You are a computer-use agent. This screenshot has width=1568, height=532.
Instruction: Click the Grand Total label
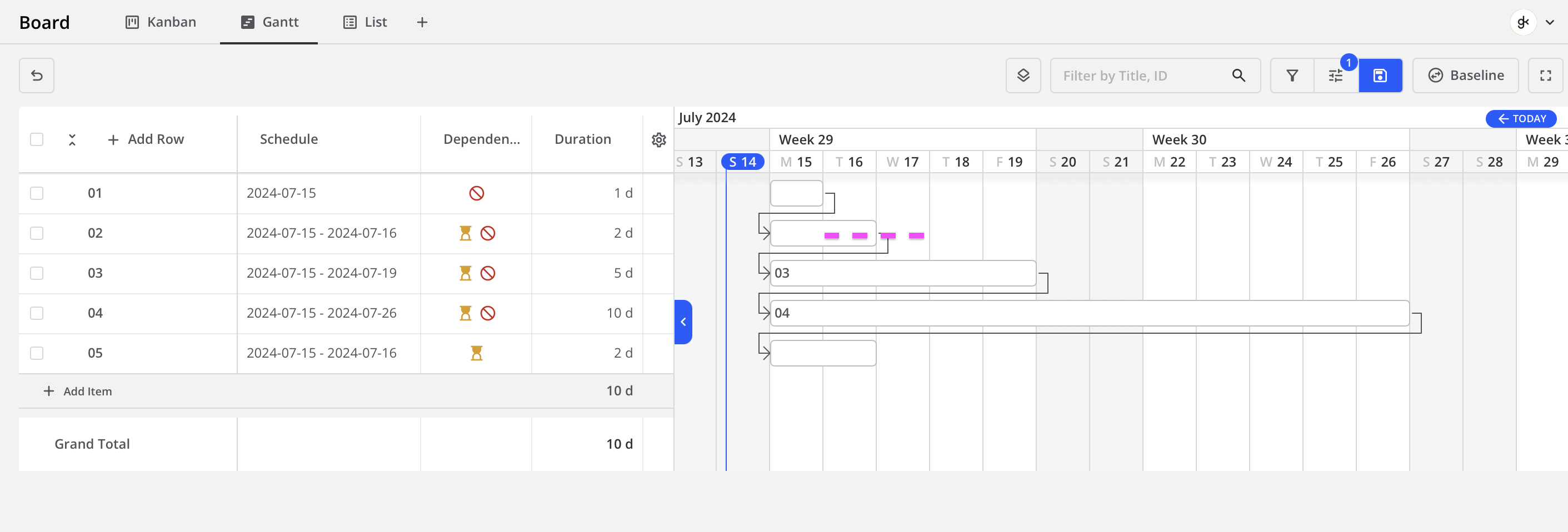click(93, 444)
